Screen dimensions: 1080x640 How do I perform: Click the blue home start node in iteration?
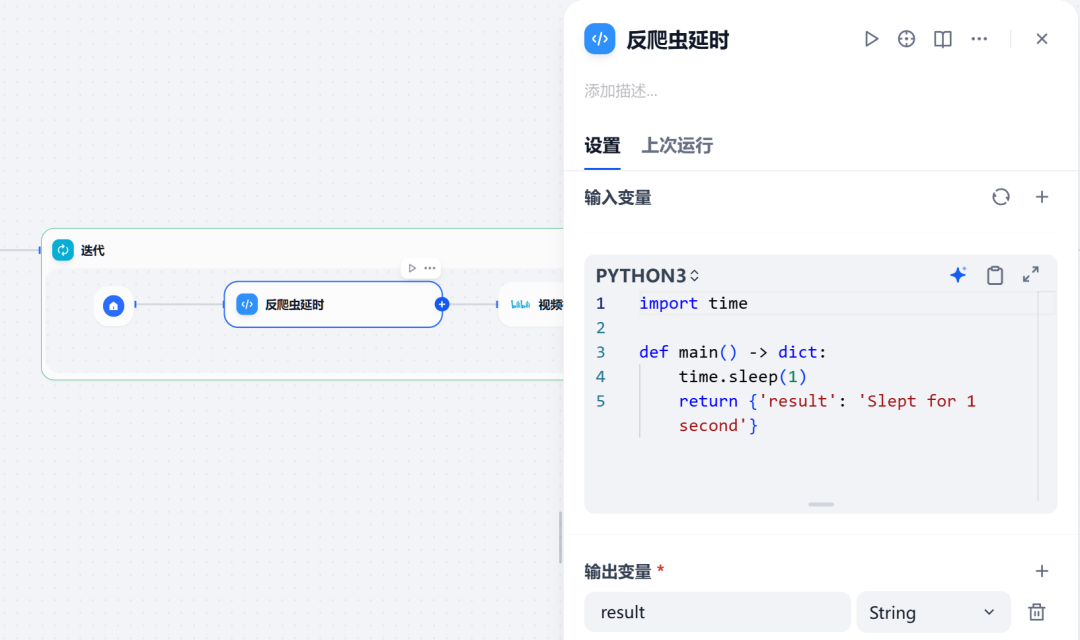point(114,305)
